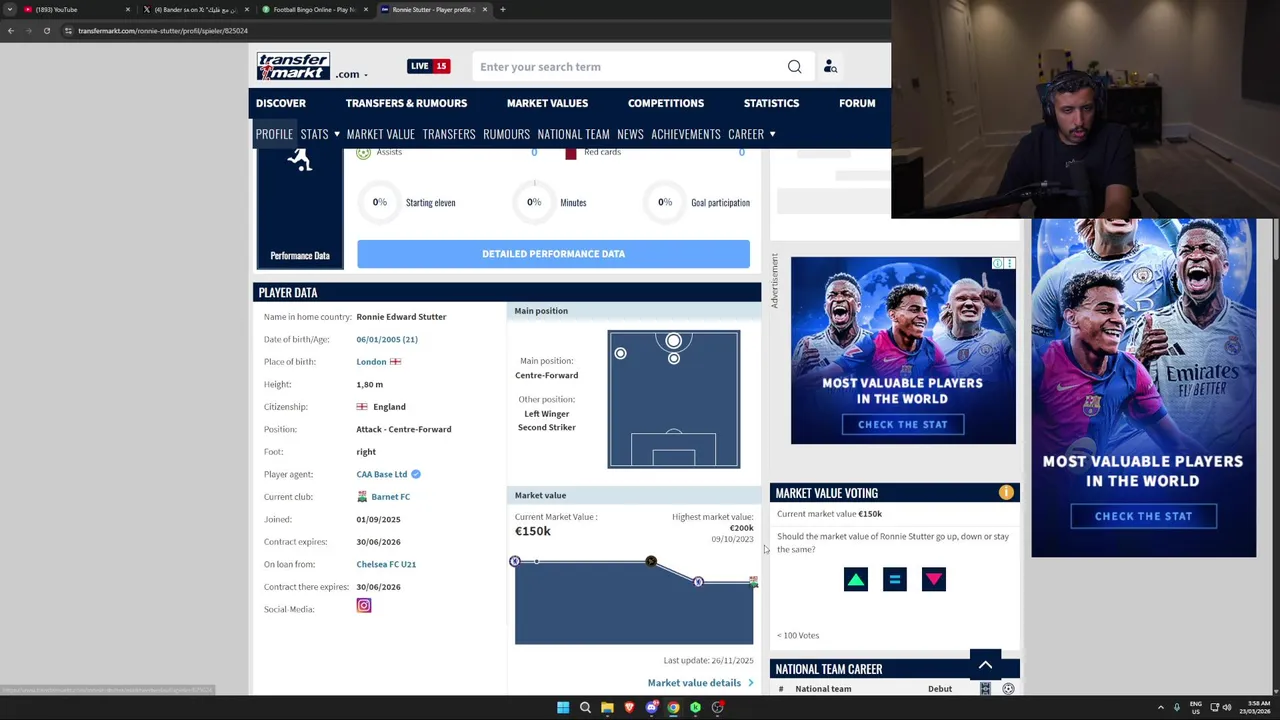The image size is (1280, 720).
Task: Go back with the browser back arrow
Action: [11, 31]
